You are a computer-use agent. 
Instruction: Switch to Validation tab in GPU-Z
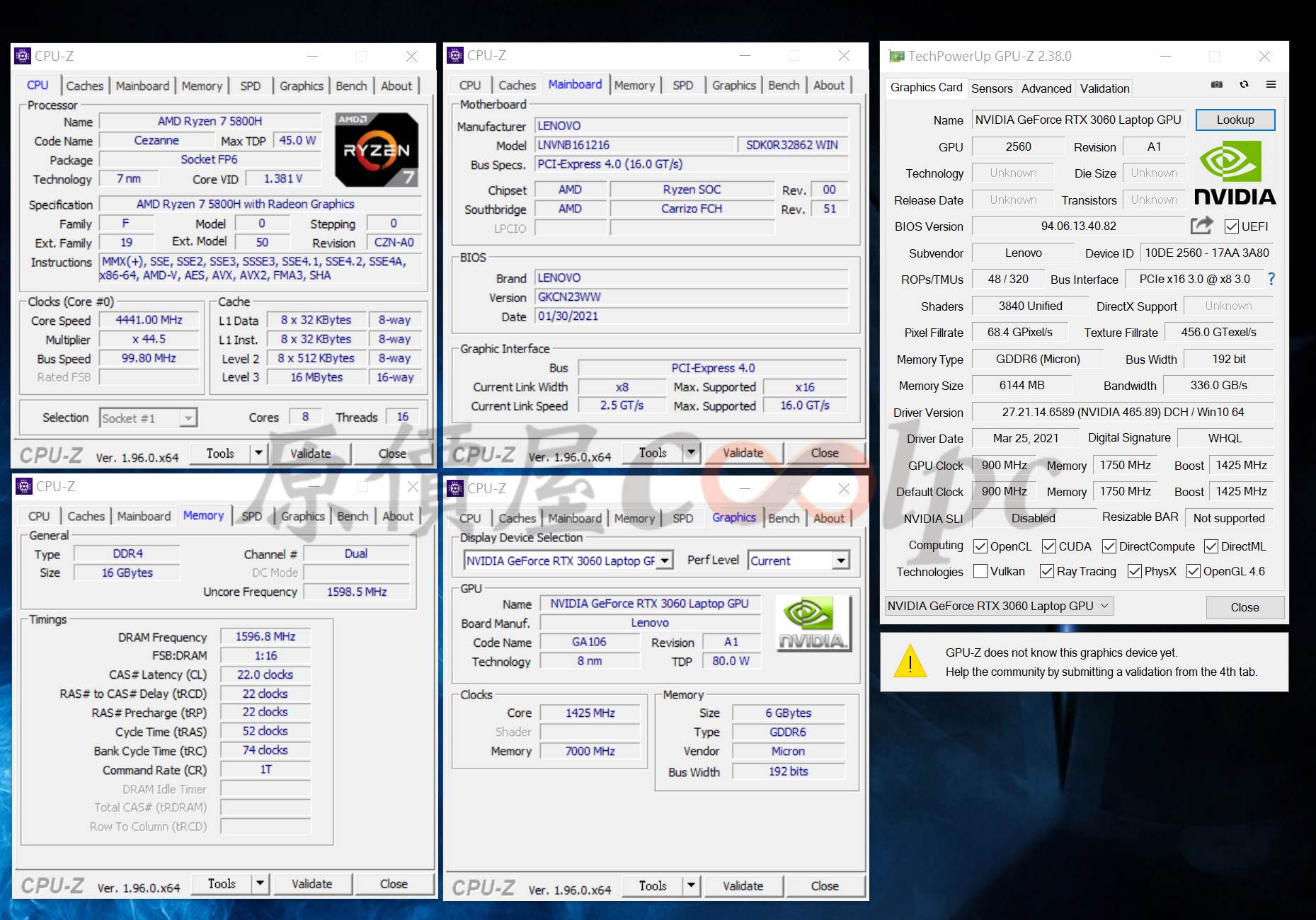pyautogui.click(x=1105, y=88)
